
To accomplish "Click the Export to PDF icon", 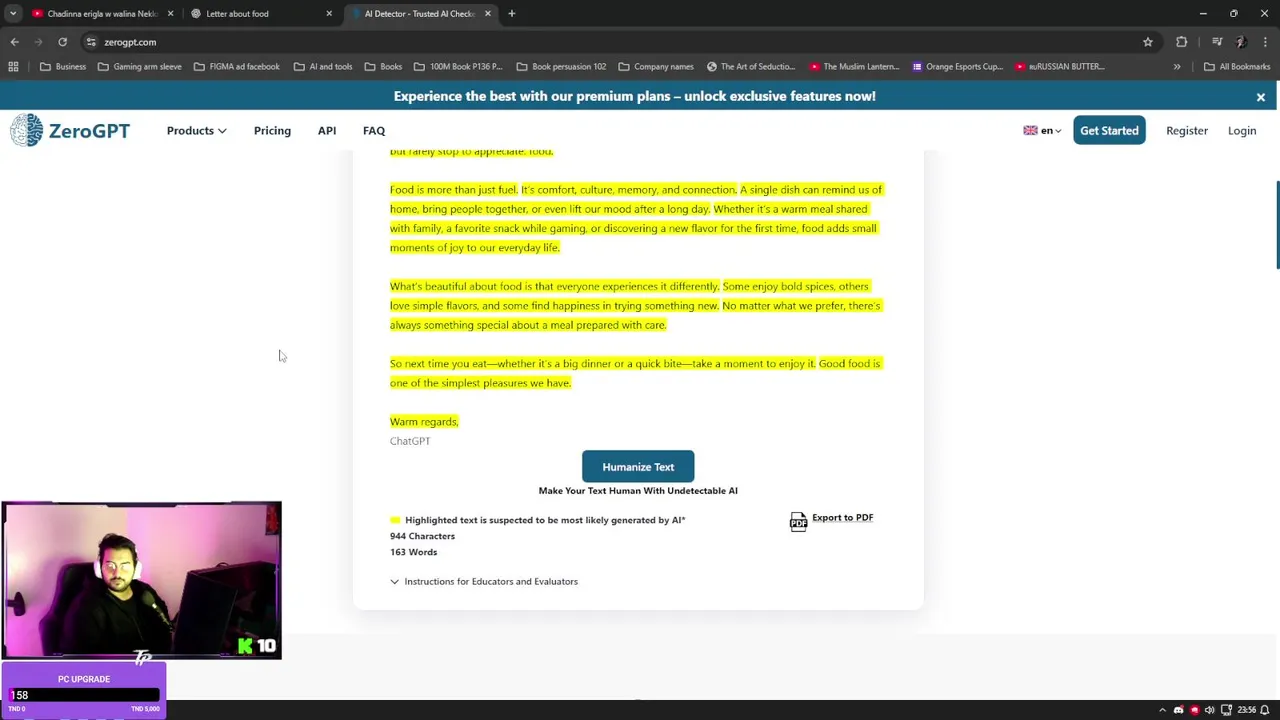I will point(798,521).
